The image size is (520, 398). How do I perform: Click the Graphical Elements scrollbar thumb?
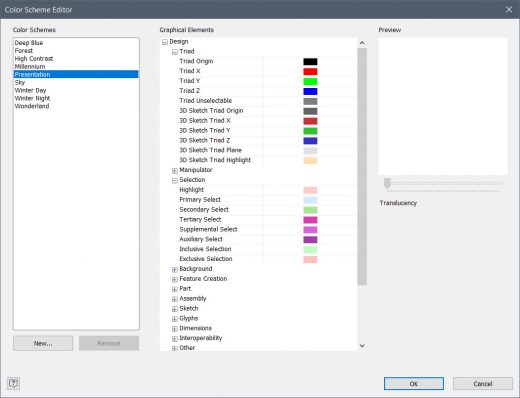point(362,167)
